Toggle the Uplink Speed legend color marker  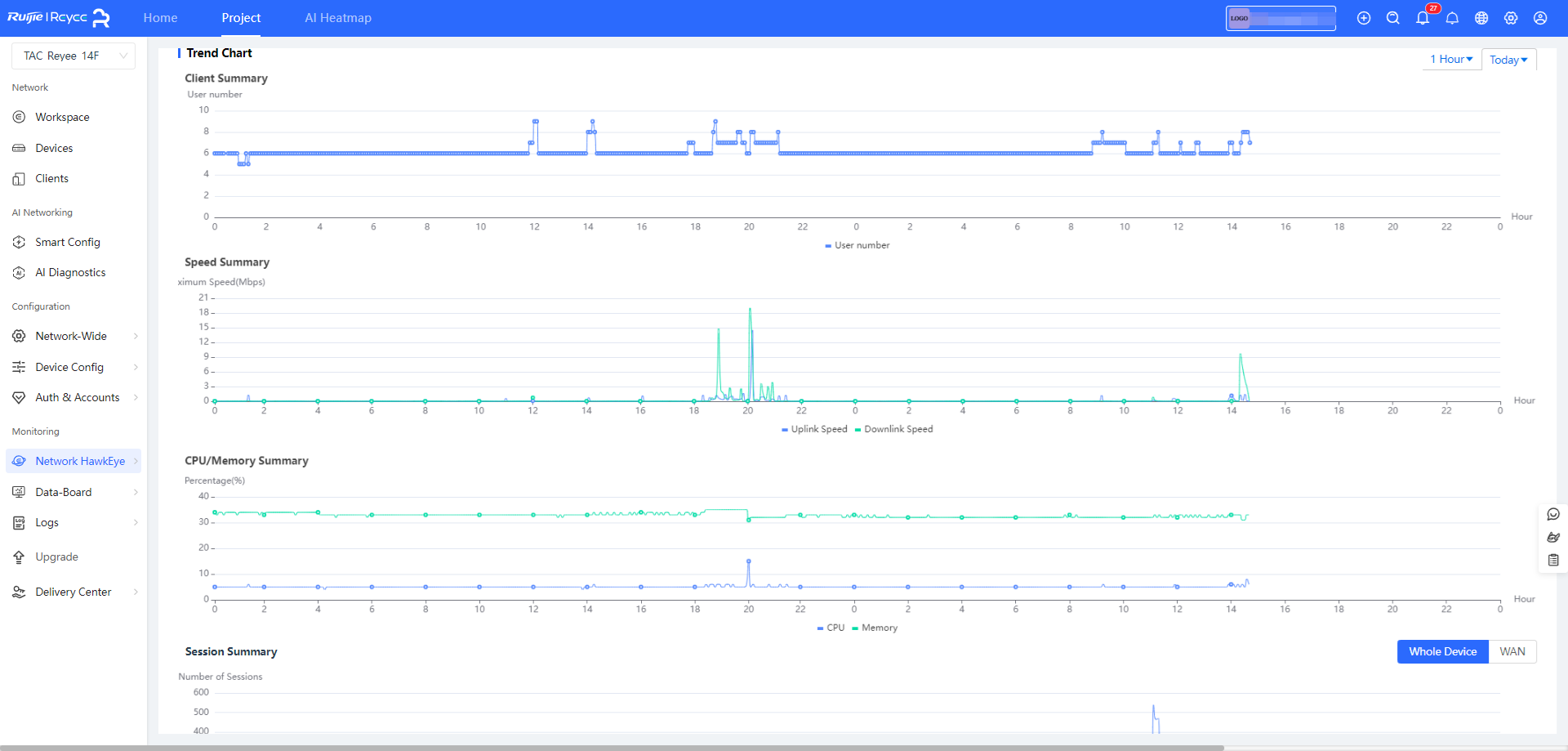[785, 430]
